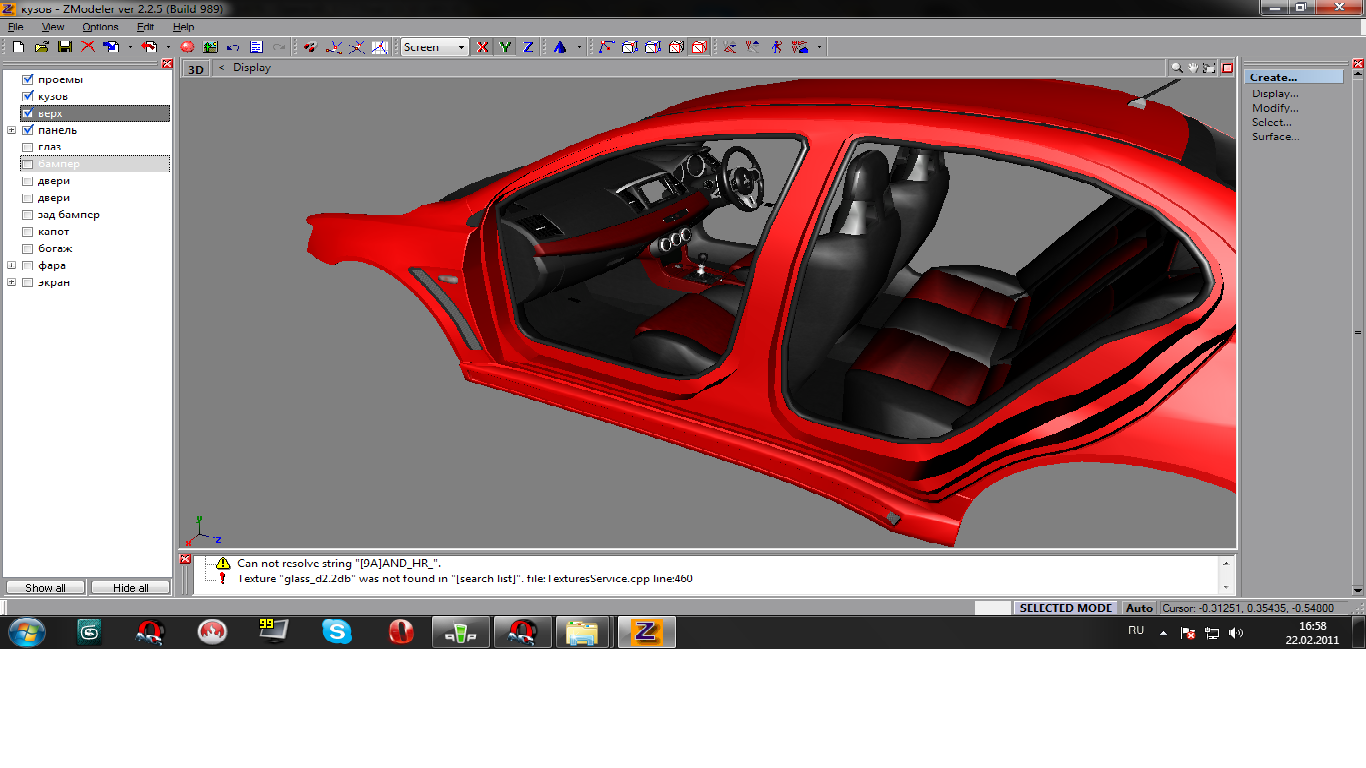This screenshot has height=768, width=1366.
Task: Expand the фара tree node
Action: tap(11, 266)
